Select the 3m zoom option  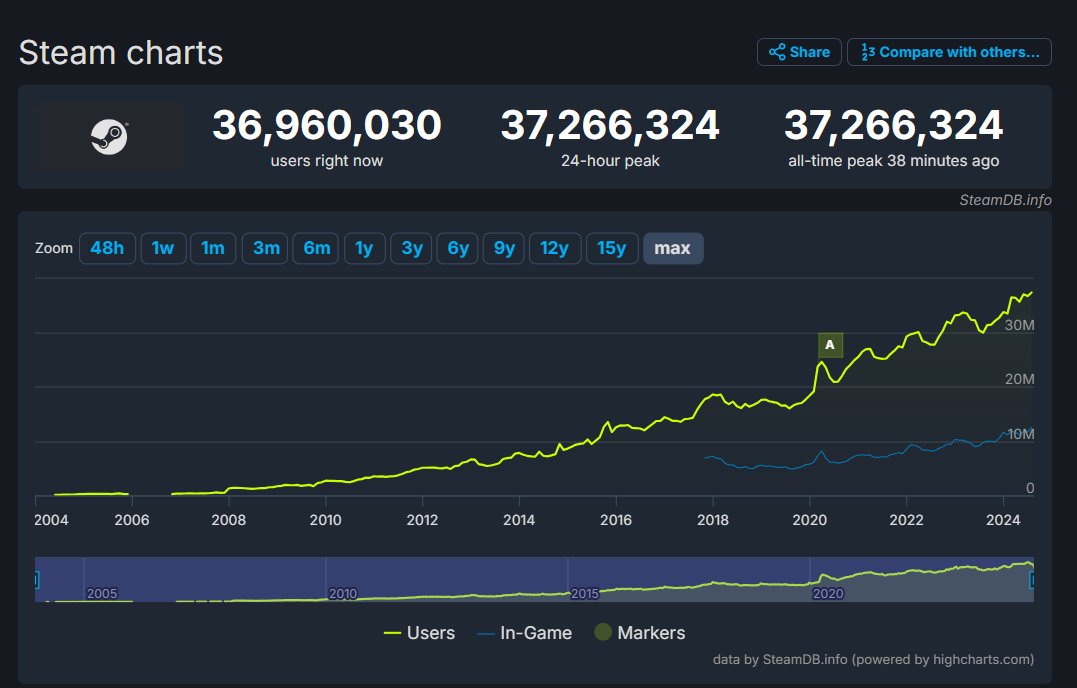[266, 248]
